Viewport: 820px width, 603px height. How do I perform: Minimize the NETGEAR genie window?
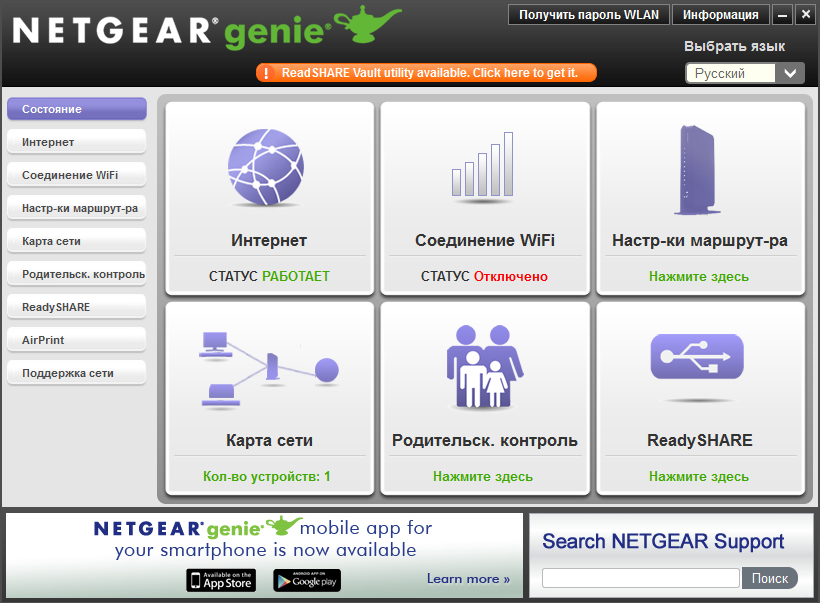click(782, 15)
